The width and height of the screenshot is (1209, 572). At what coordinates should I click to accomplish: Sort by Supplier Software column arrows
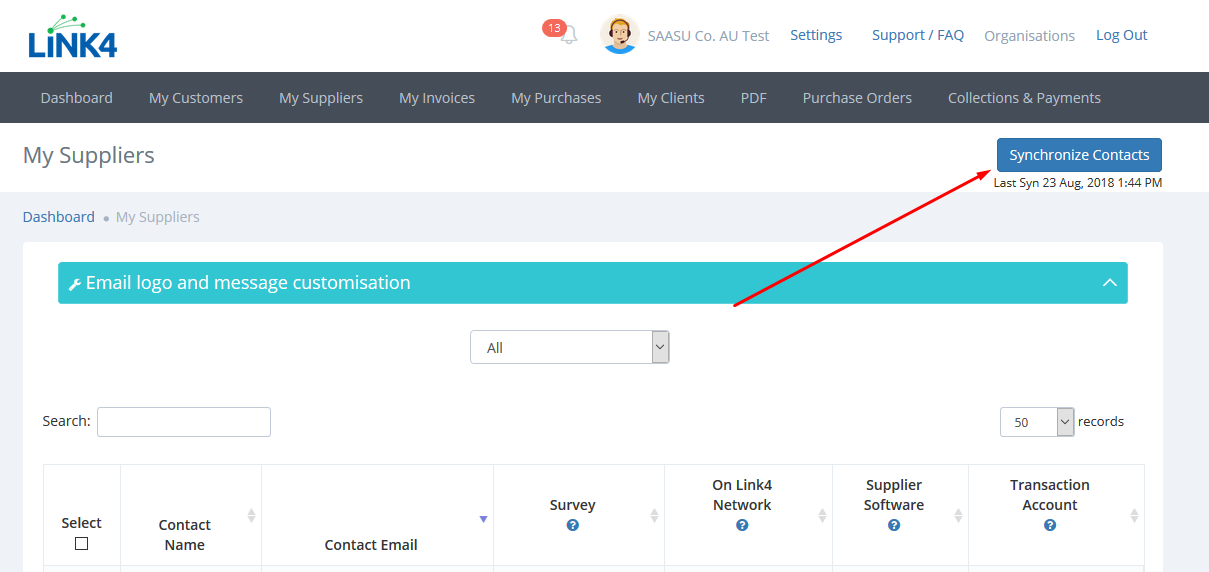[958, 515]
